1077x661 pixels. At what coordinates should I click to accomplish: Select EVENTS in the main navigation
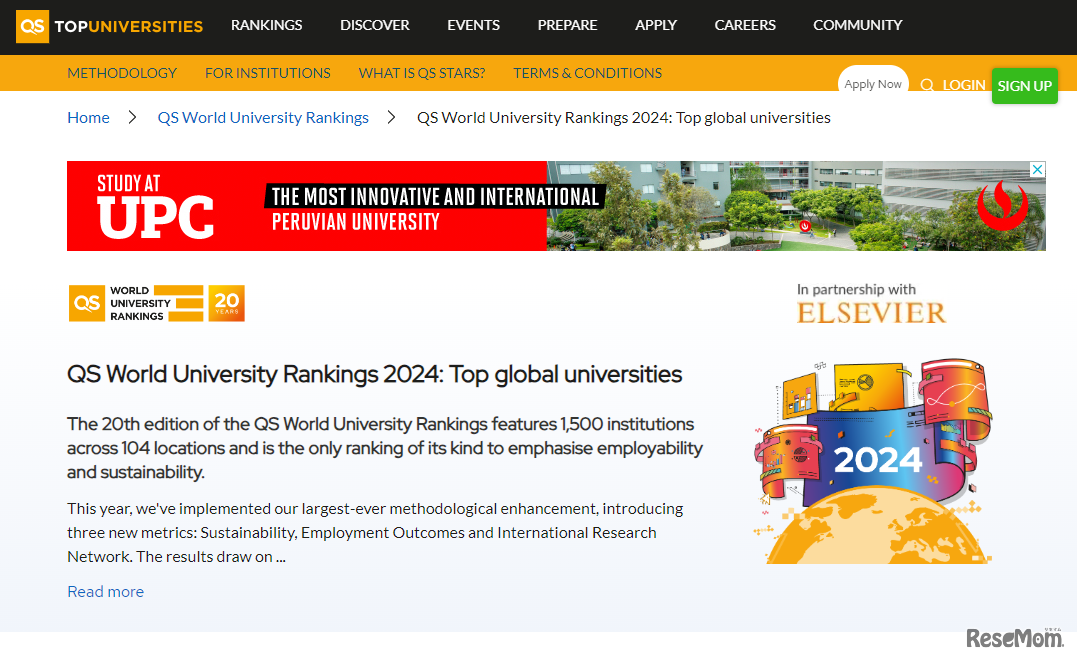[473, 25]
